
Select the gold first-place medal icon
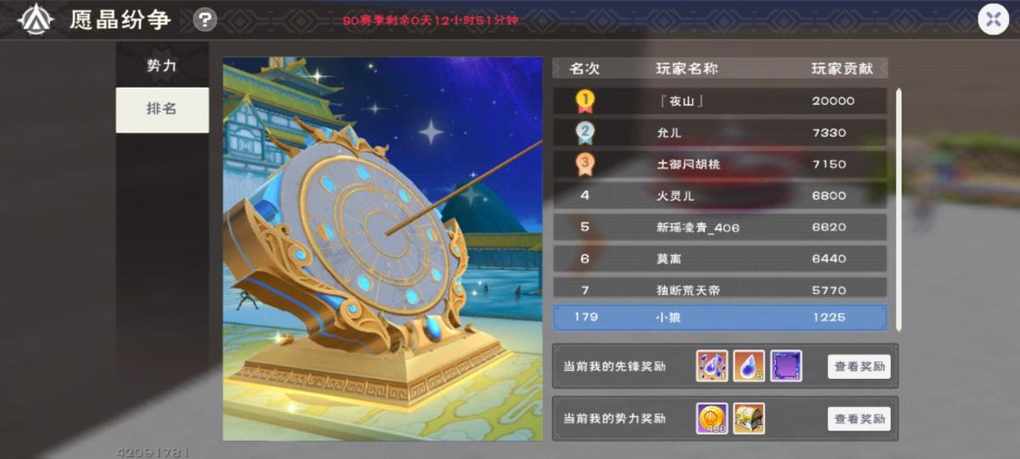[585, 101]
